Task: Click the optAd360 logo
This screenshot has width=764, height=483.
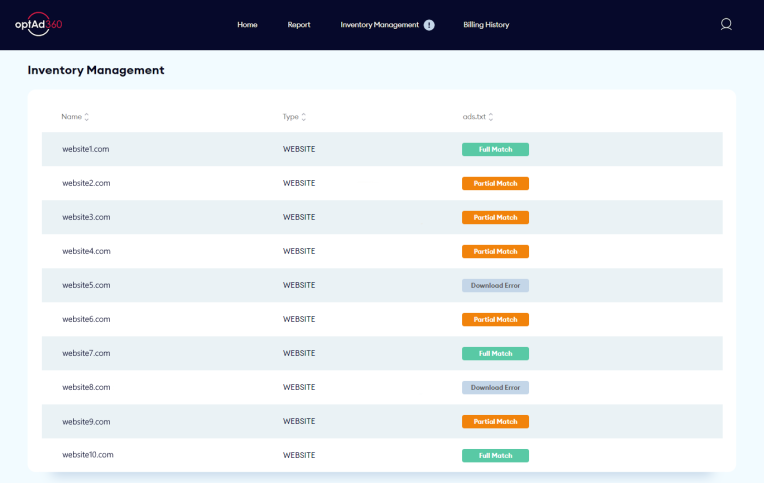Action: coord(39,24)
